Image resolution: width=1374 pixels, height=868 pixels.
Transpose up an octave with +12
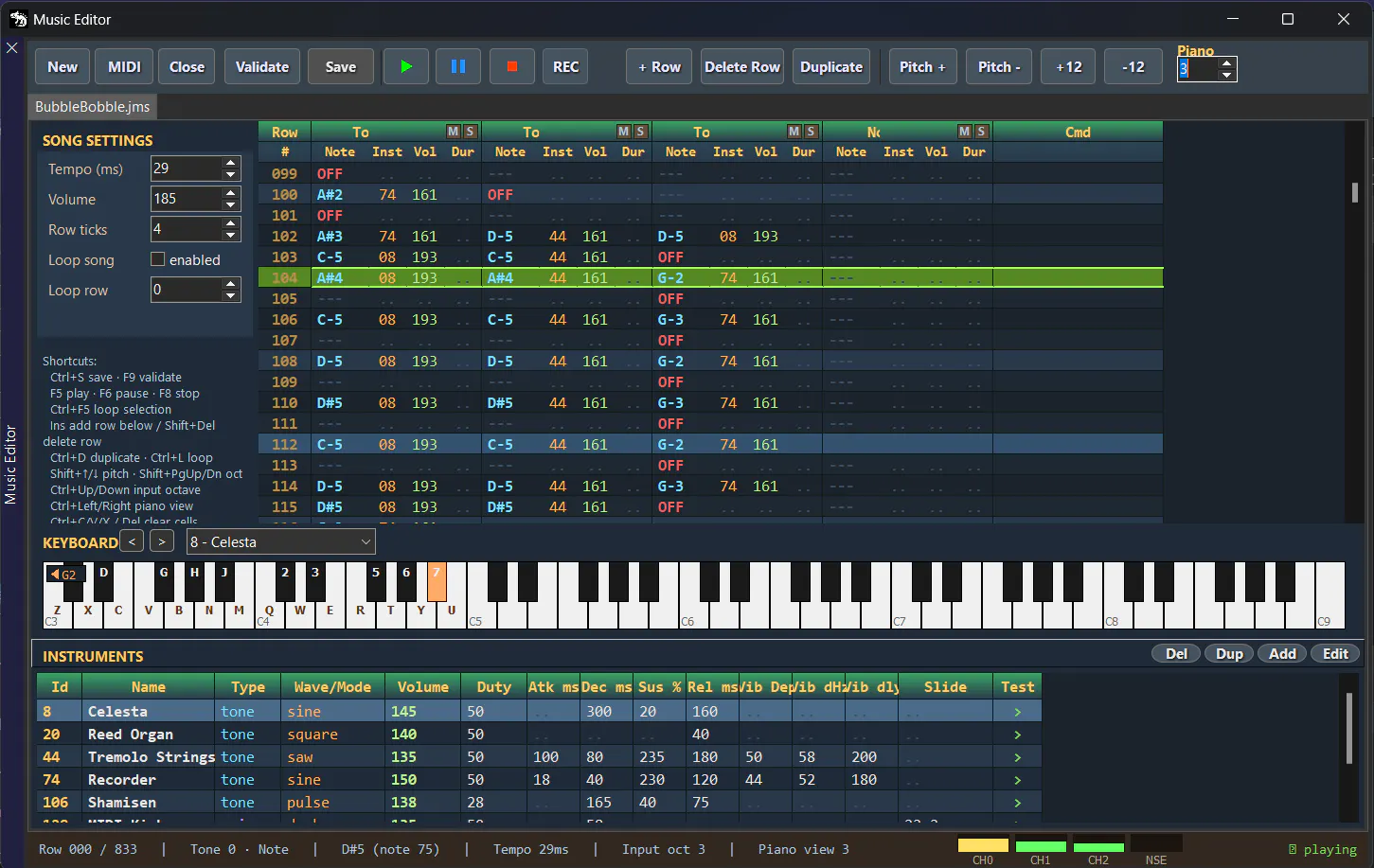tap(1068, 67)
